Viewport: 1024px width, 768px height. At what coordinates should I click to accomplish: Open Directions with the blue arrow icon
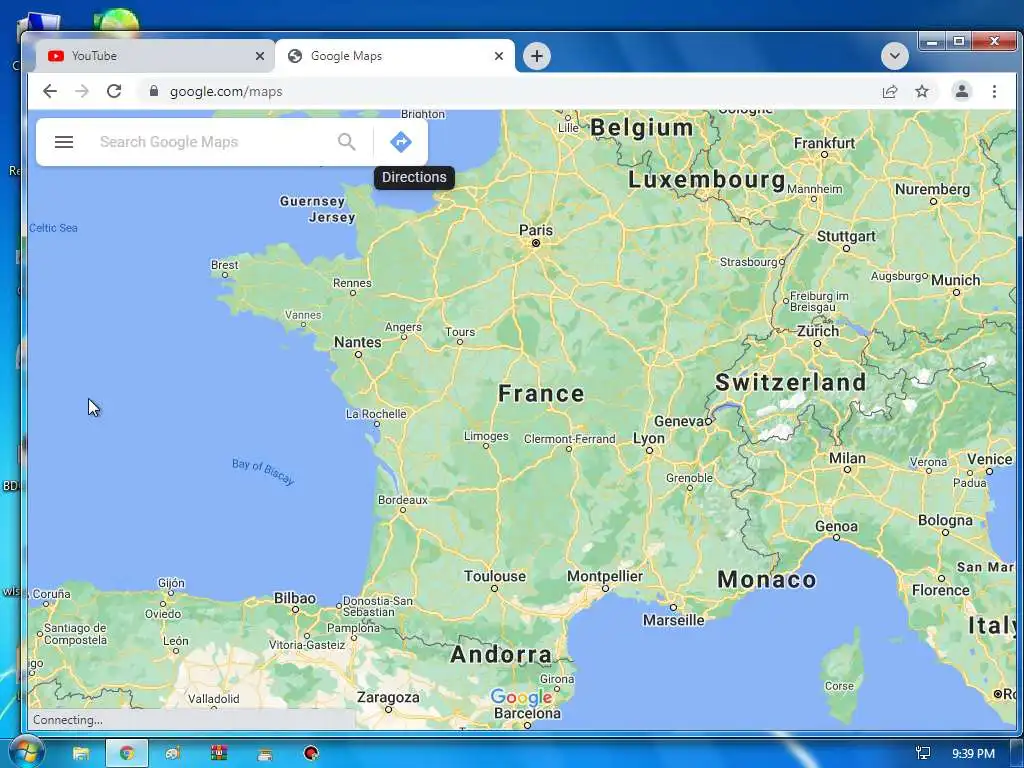point(401,142)
